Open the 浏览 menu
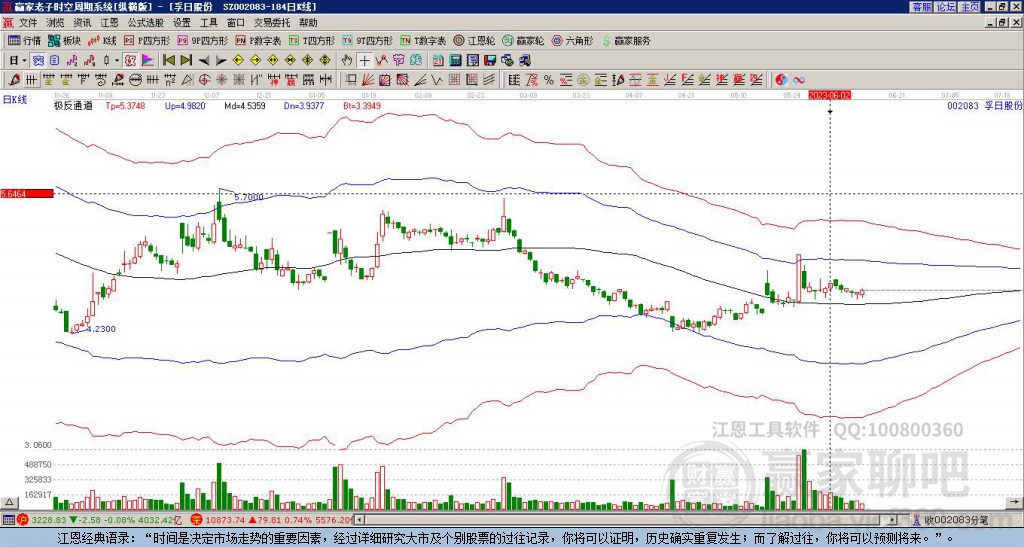 tap(55, 23)
